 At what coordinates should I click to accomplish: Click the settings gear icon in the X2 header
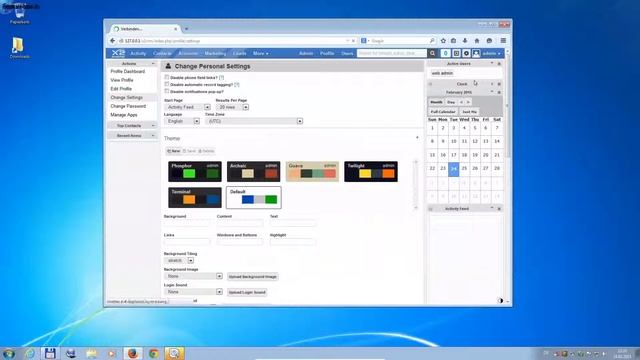(x=466, y=53)
